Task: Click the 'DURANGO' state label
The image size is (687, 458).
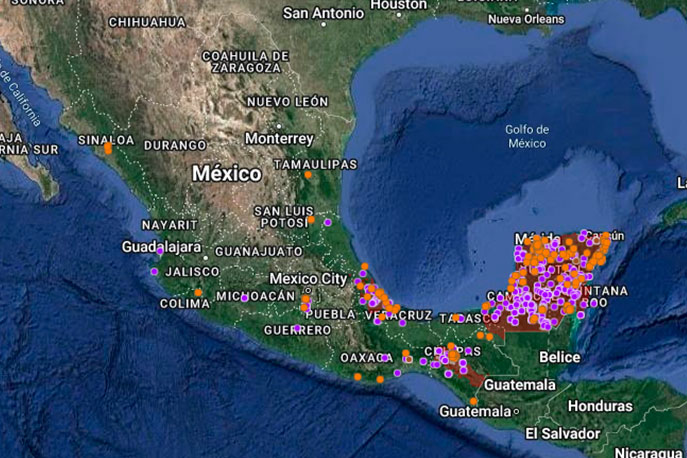Action: pyautogui.click(x=175, y=145)
